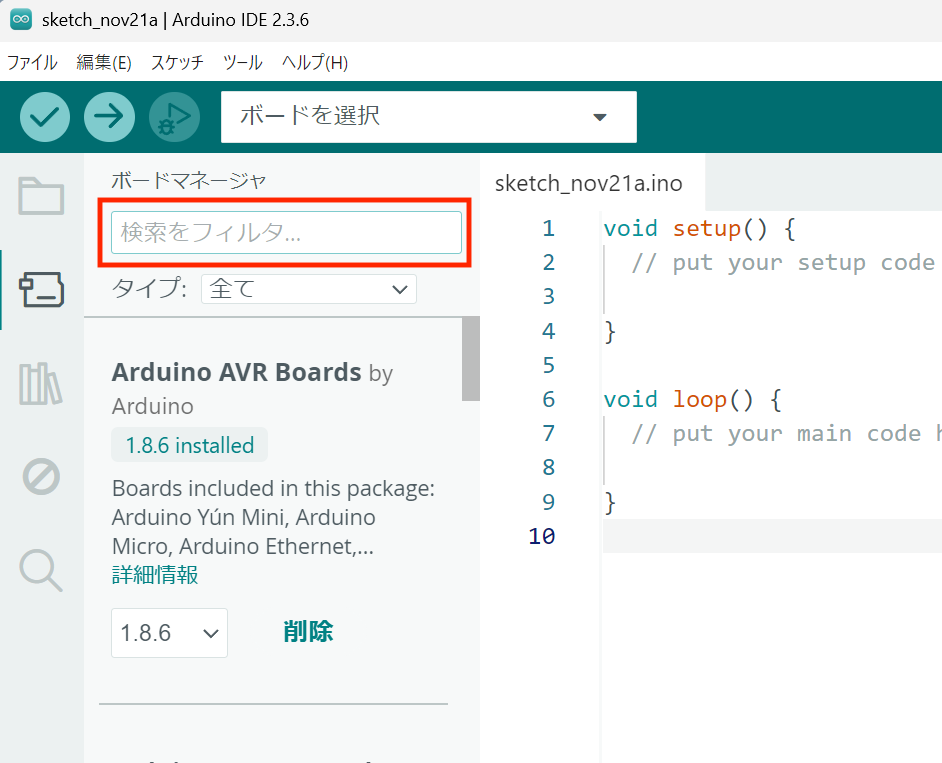
Task: Open the Debug sidebar panel icon
Action: point(41,477)
